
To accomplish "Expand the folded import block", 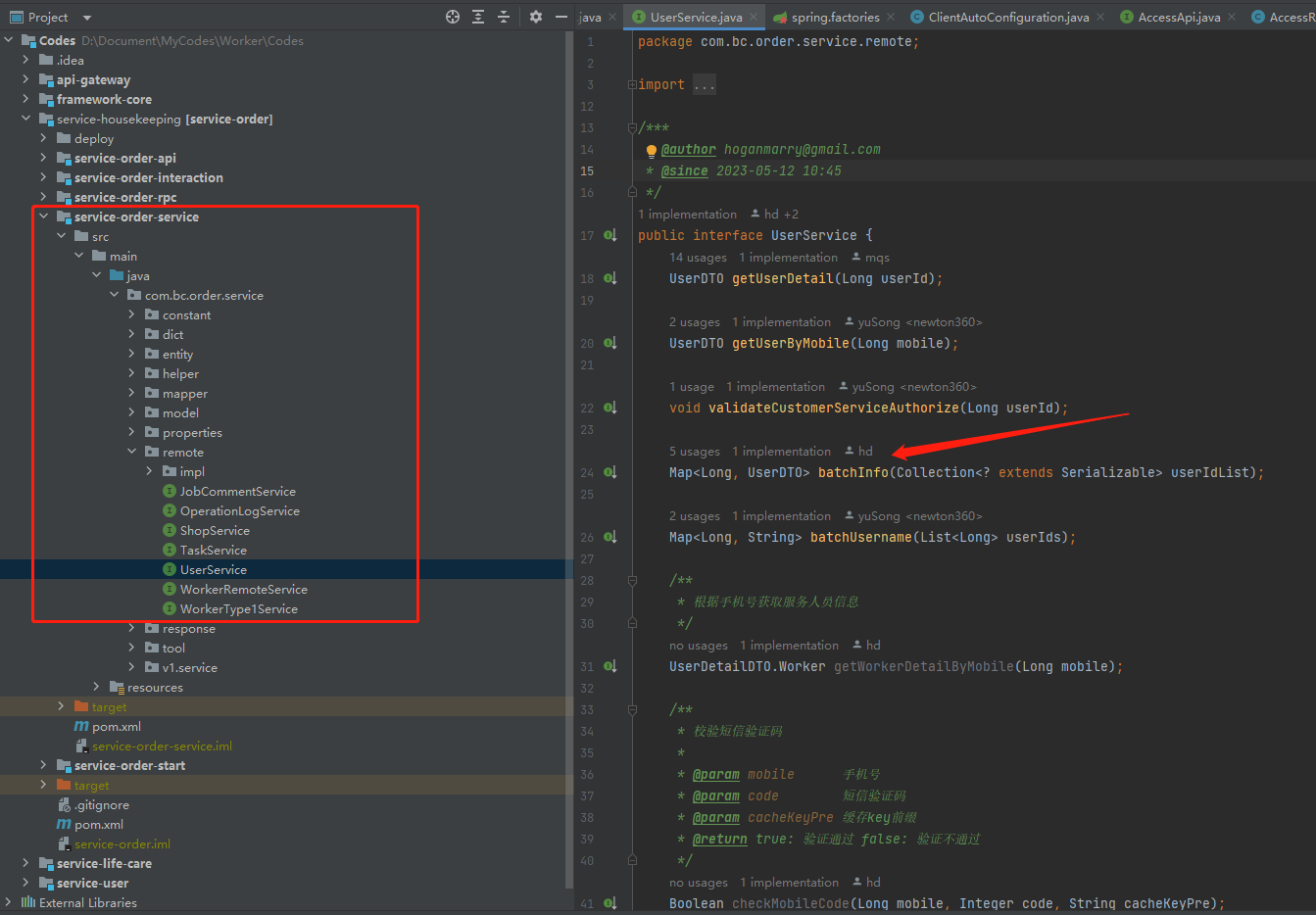I will point(632,85).
